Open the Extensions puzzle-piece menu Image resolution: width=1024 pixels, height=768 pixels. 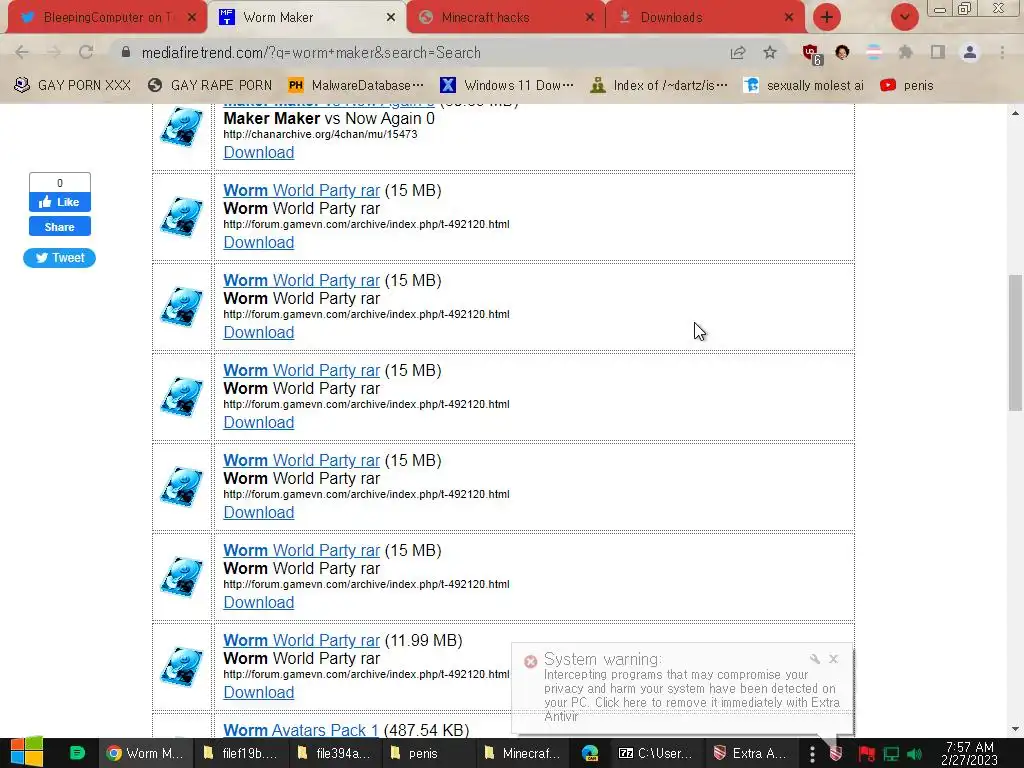[905, 52]
